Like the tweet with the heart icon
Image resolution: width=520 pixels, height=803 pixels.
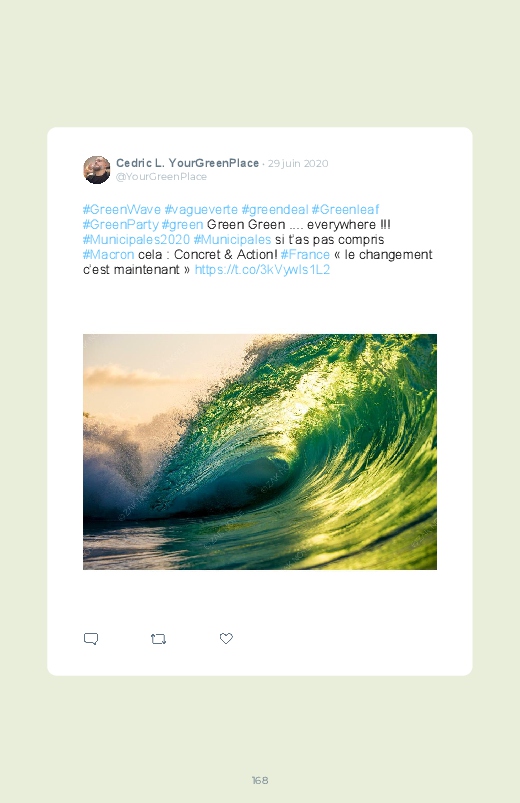(226, 638)
